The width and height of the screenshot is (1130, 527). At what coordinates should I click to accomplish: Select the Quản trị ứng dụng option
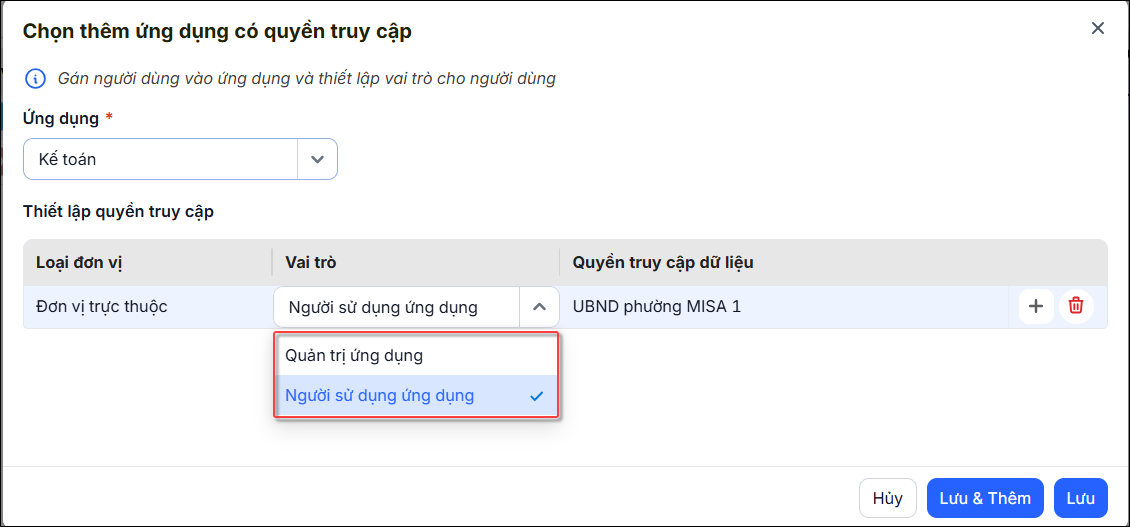(x=416, y=355)
